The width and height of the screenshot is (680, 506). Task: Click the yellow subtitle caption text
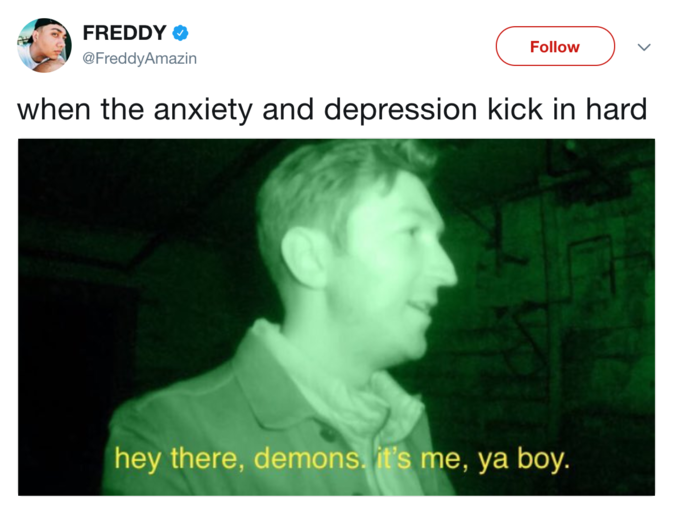(x=342, y=459)
